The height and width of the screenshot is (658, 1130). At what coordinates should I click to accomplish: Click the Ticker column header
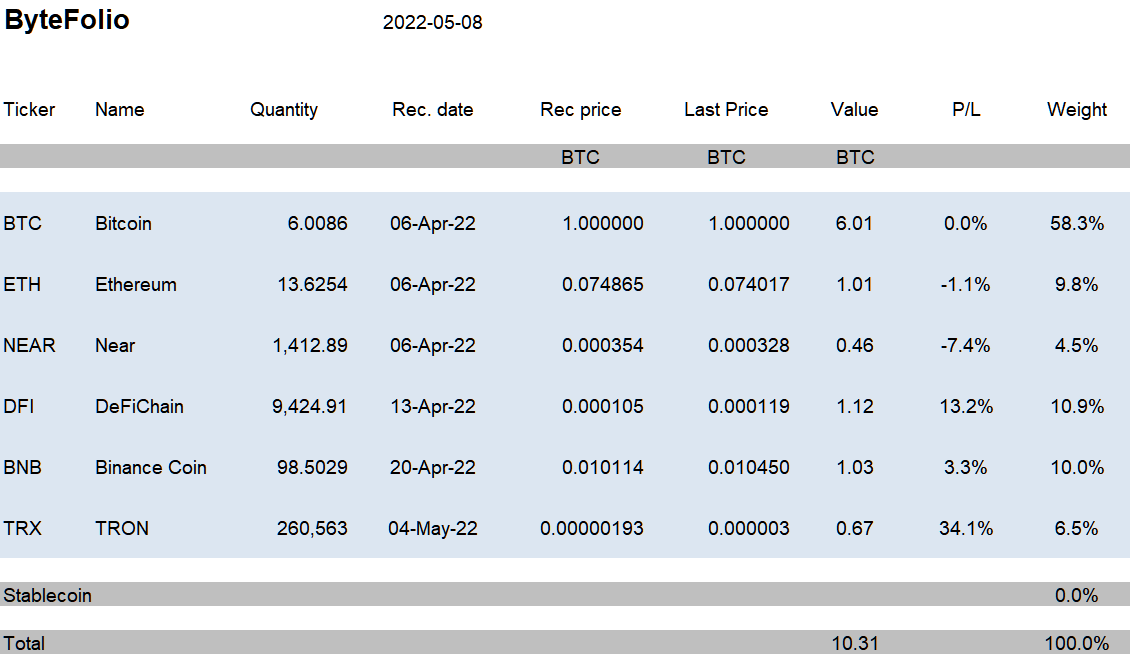pyautogui.click(x=29, y=110)
